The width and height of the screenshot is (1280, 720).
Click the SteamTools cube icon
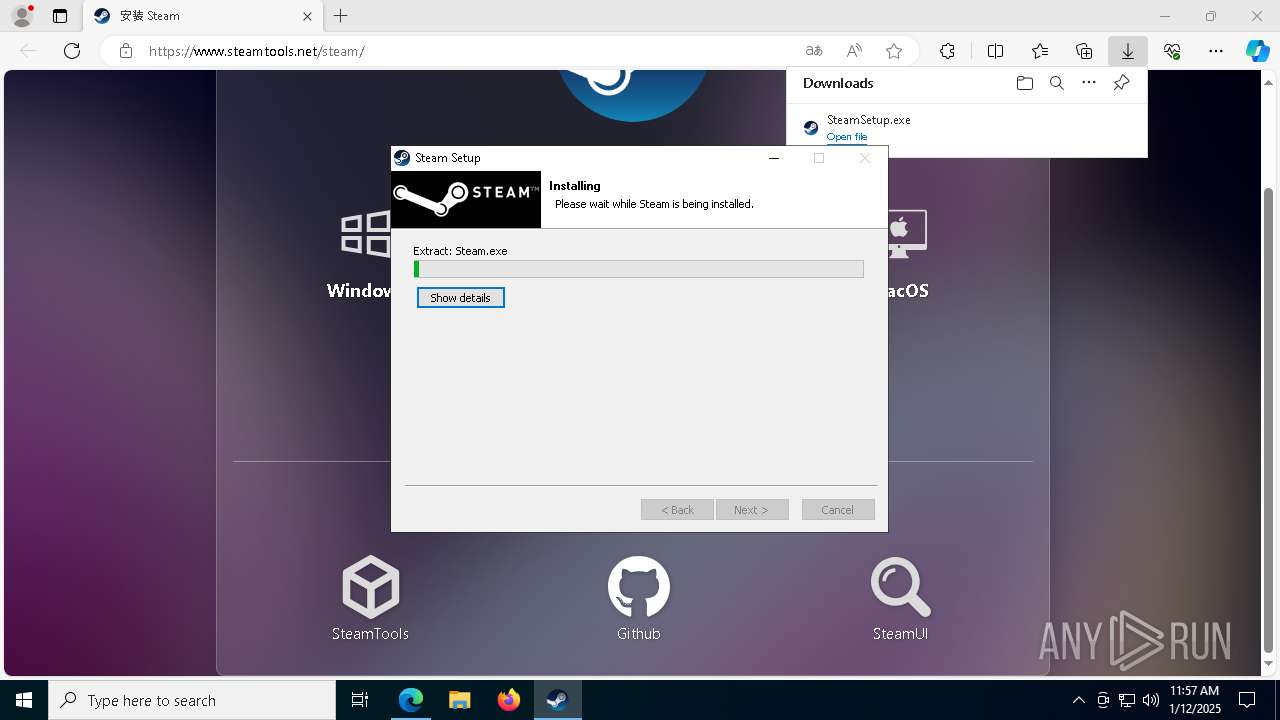370,587
